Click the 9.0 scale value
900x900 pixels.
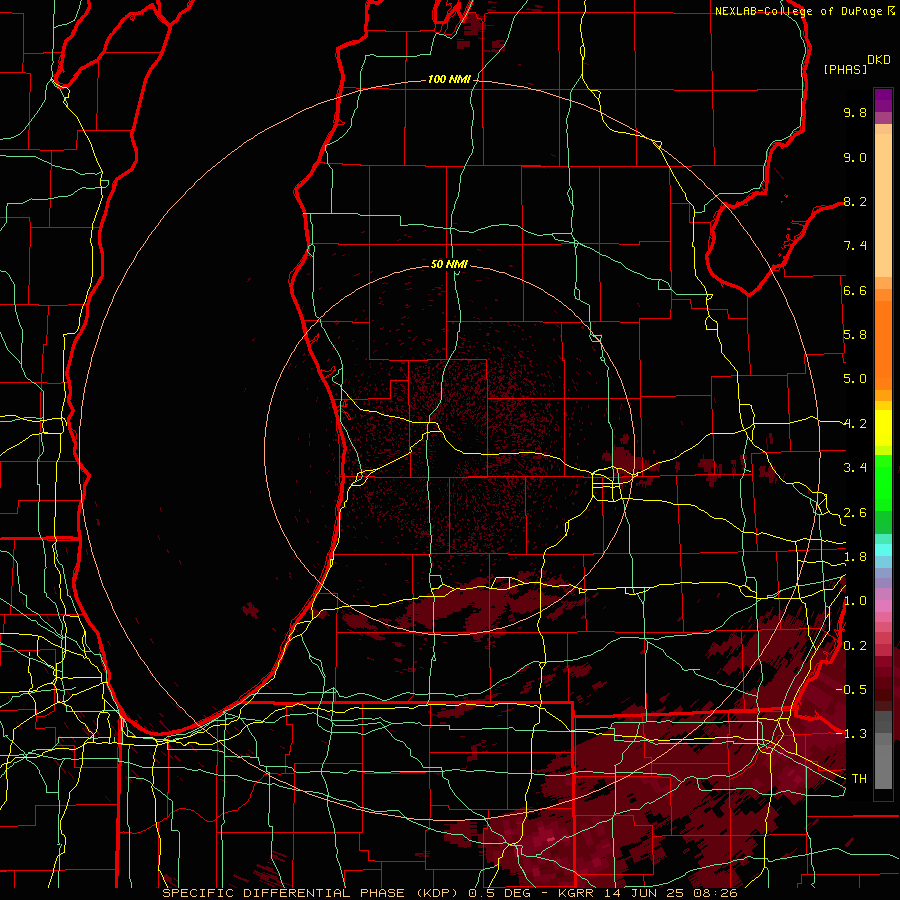coord(855,157)
